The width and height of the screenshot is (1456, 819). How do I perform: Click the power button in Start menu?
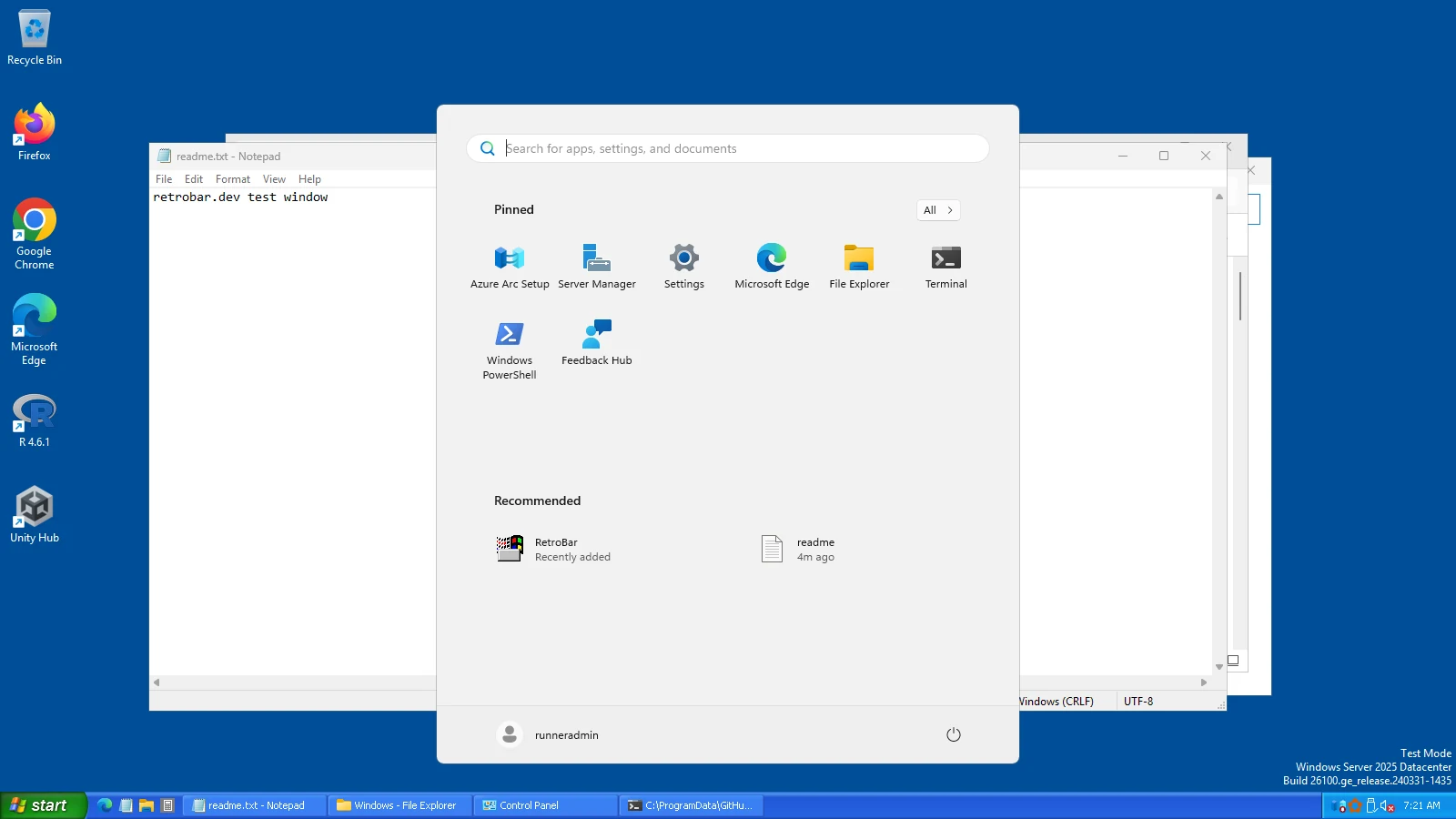[954, 734]
